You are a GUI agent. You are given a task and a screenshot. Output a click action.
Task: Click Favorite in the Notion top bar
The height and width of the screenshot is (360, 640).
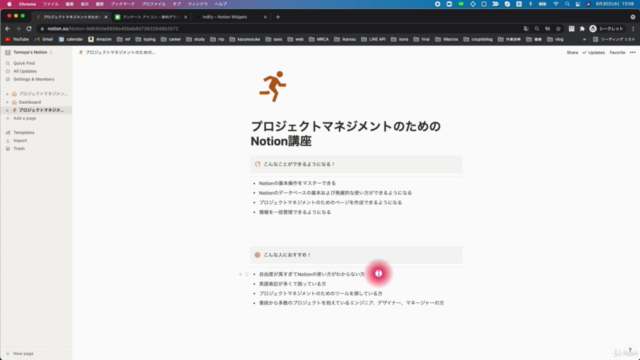click(x=617, y=53)
